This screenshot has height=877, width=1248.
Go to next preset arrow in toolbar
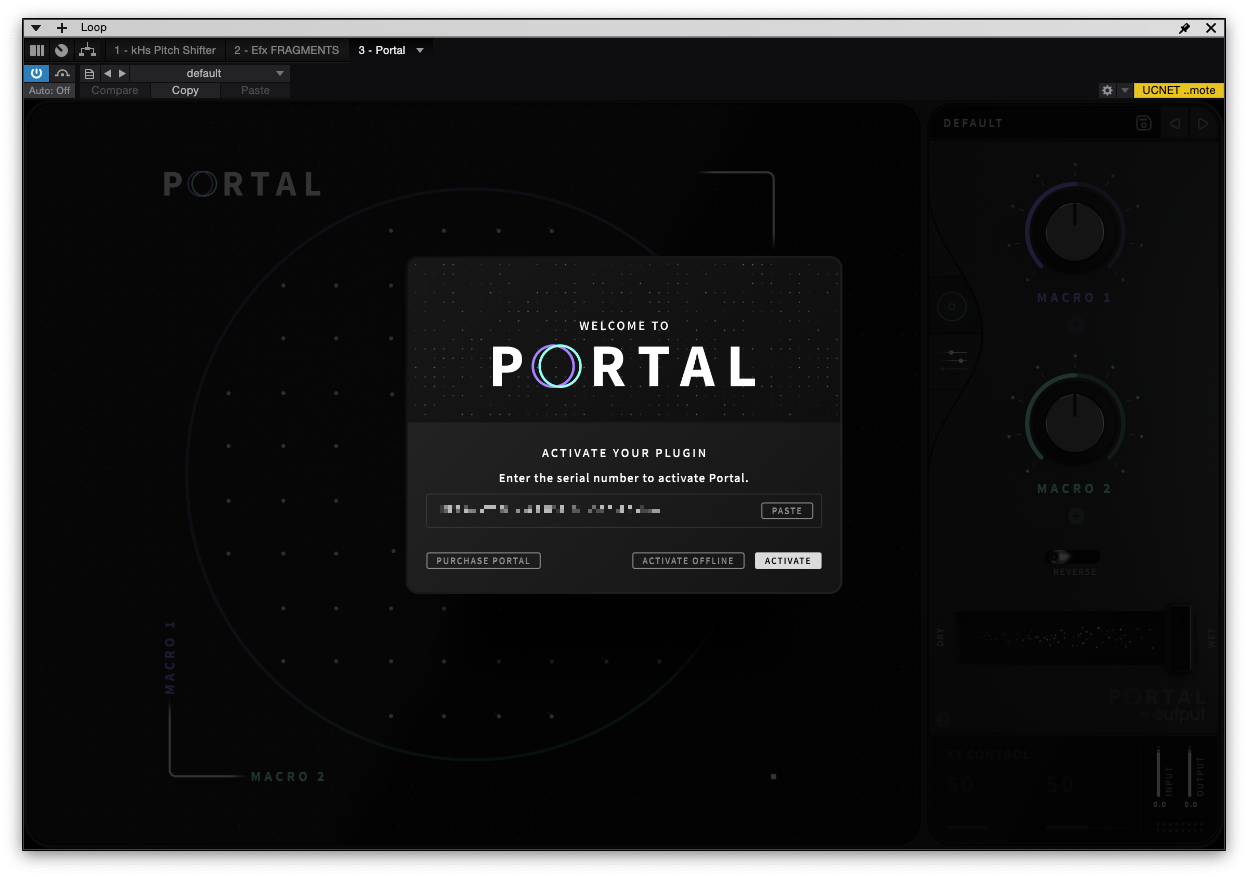point(123,73)
